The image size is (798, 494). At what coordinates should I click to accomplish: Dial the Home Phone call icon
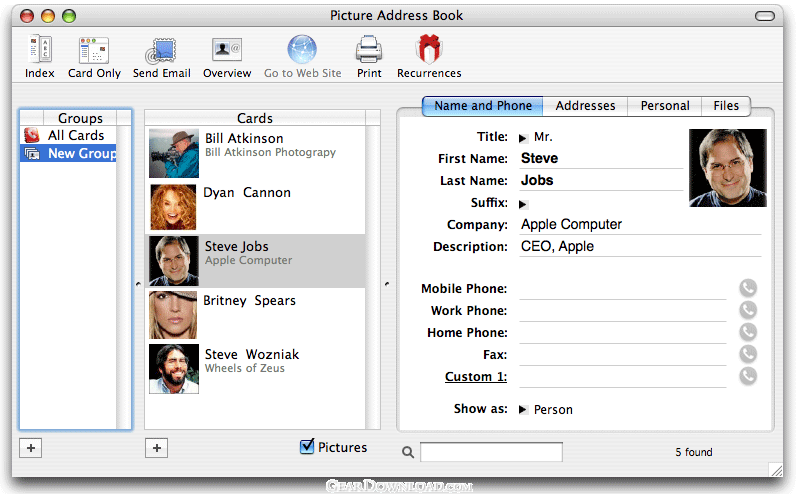pos(748,332)
